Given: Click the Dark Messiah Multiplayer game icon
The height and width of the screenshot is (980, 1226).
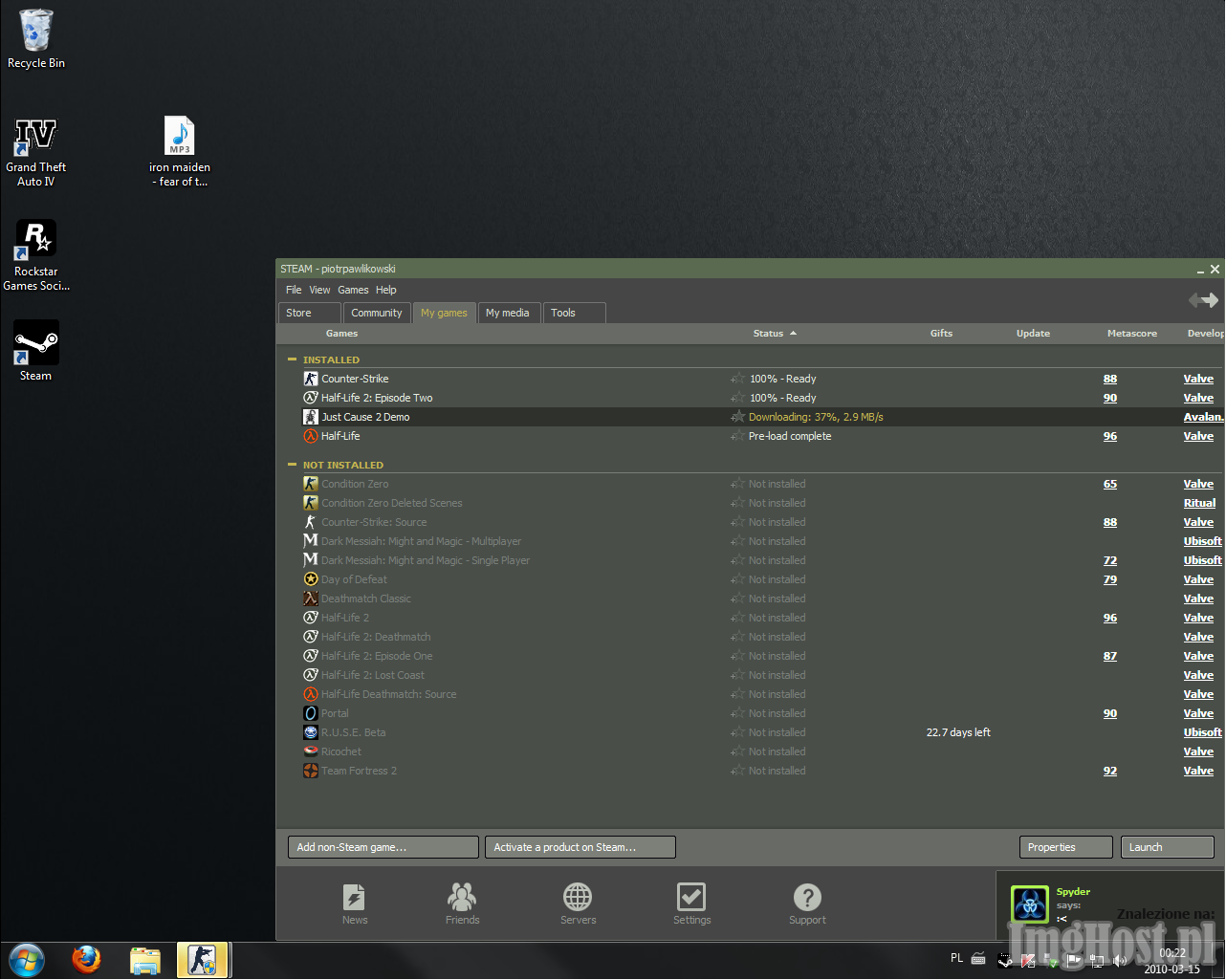Looking at the screenshot, I should (x=311, y=541).
